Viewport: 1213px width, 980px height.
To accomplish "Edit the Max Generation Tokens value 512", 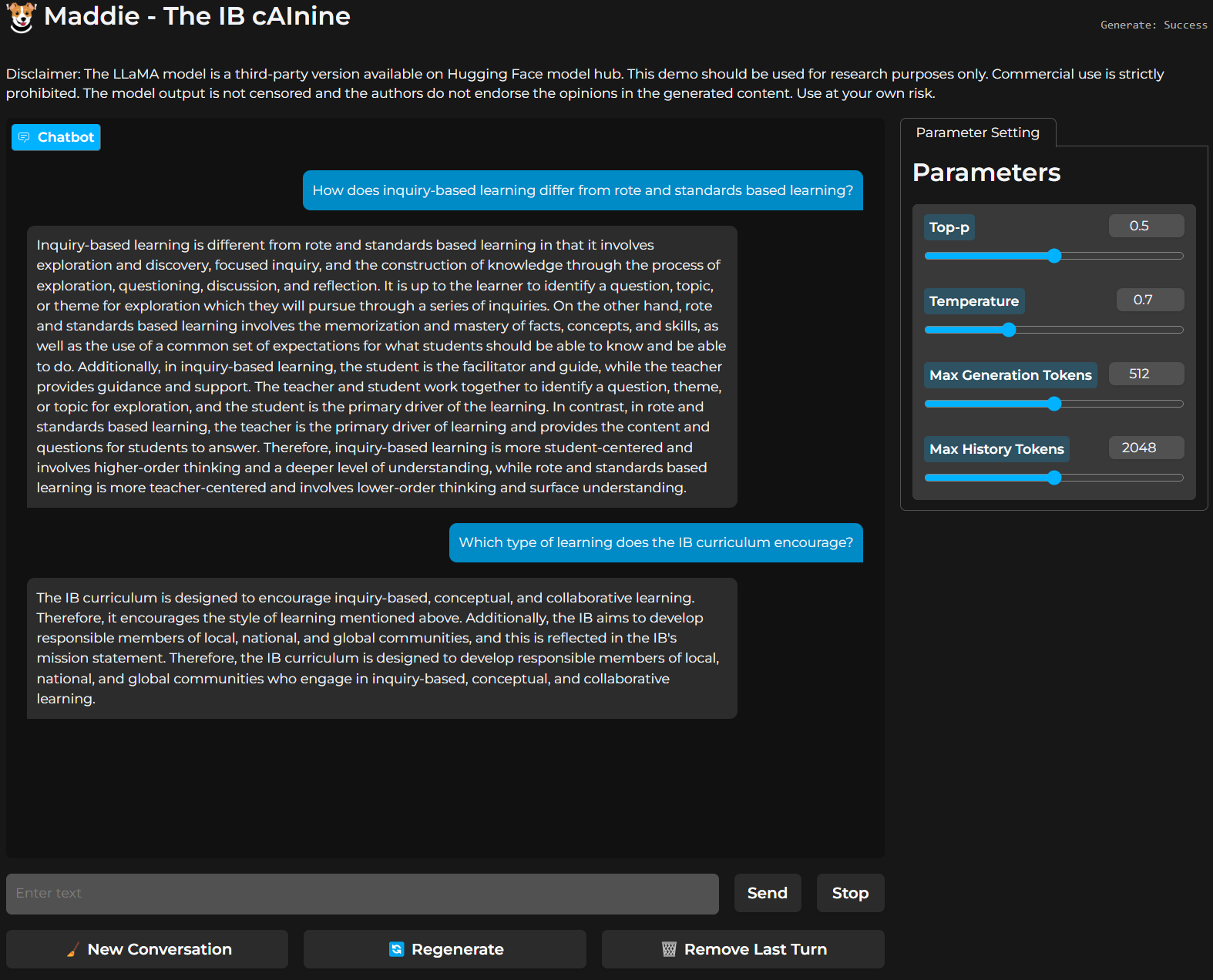I will click(x=1146, y=374).
